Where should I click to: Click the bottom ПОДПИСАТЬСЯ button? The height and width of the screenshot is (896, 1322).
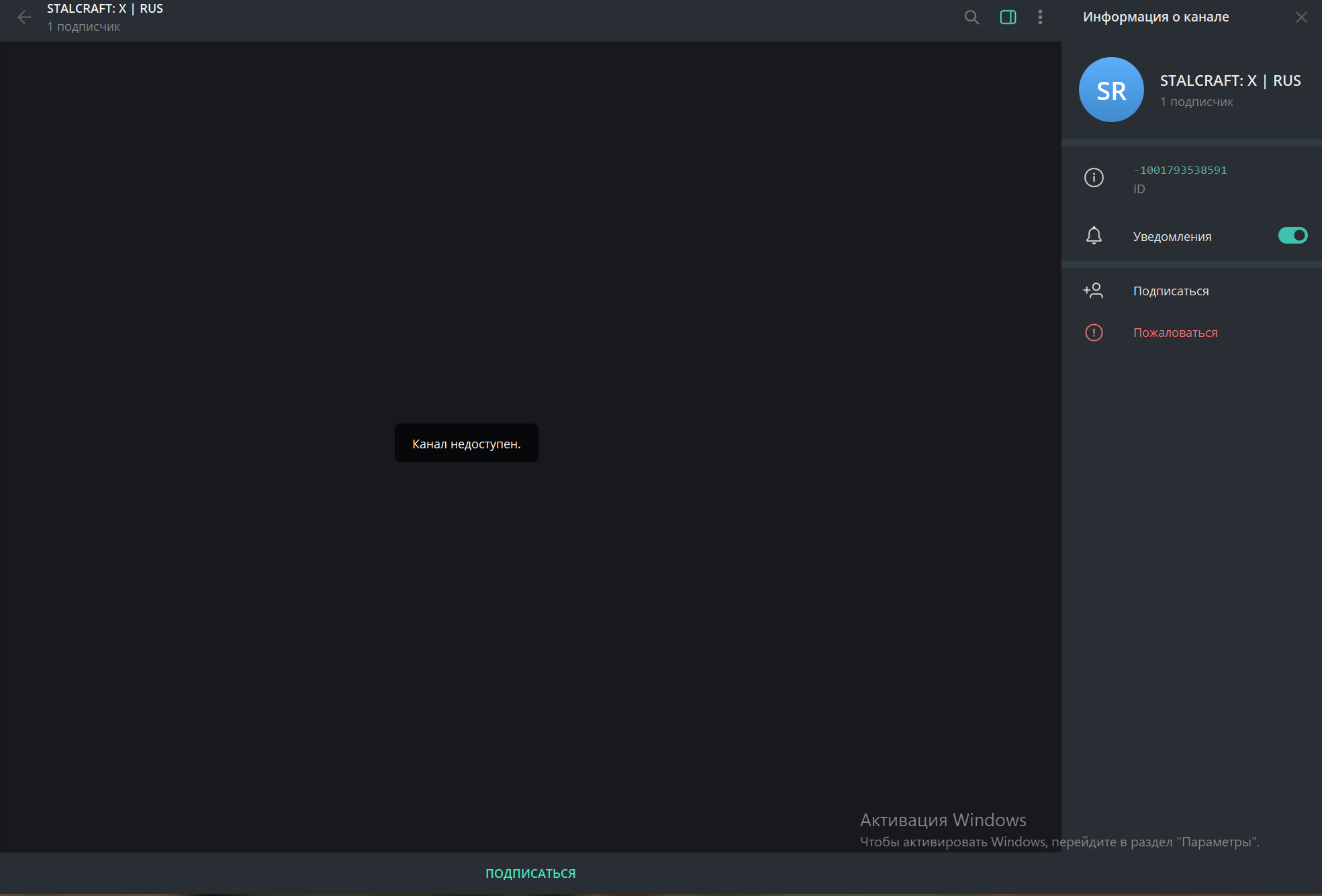[530, 874]
